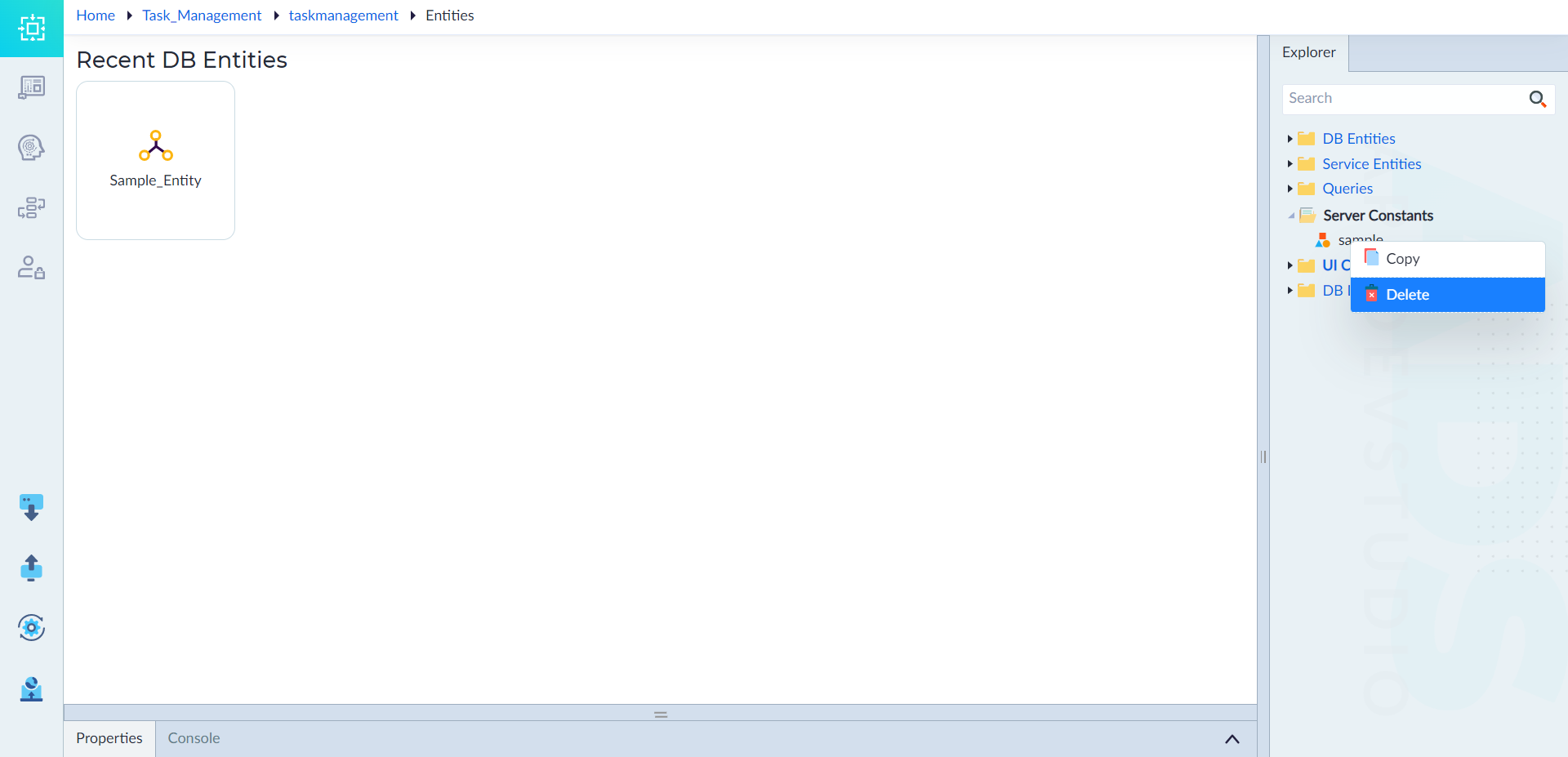The image size is (1568, 757).
Task: Choose Copy from the context menu
Action: (x=1447, y=259)
